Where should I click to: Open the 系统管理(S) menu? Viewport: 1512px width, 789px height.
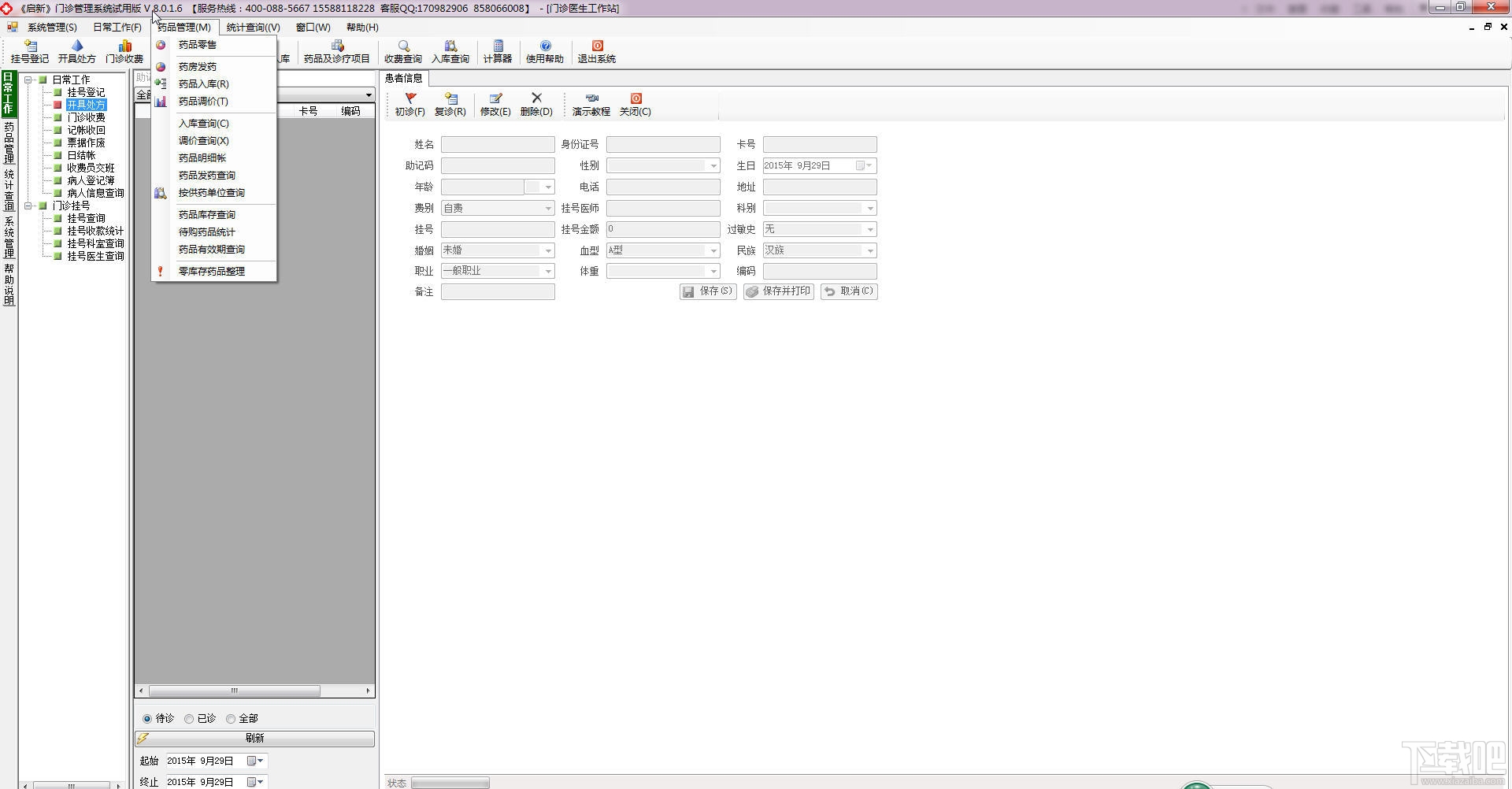click(53, 28)
